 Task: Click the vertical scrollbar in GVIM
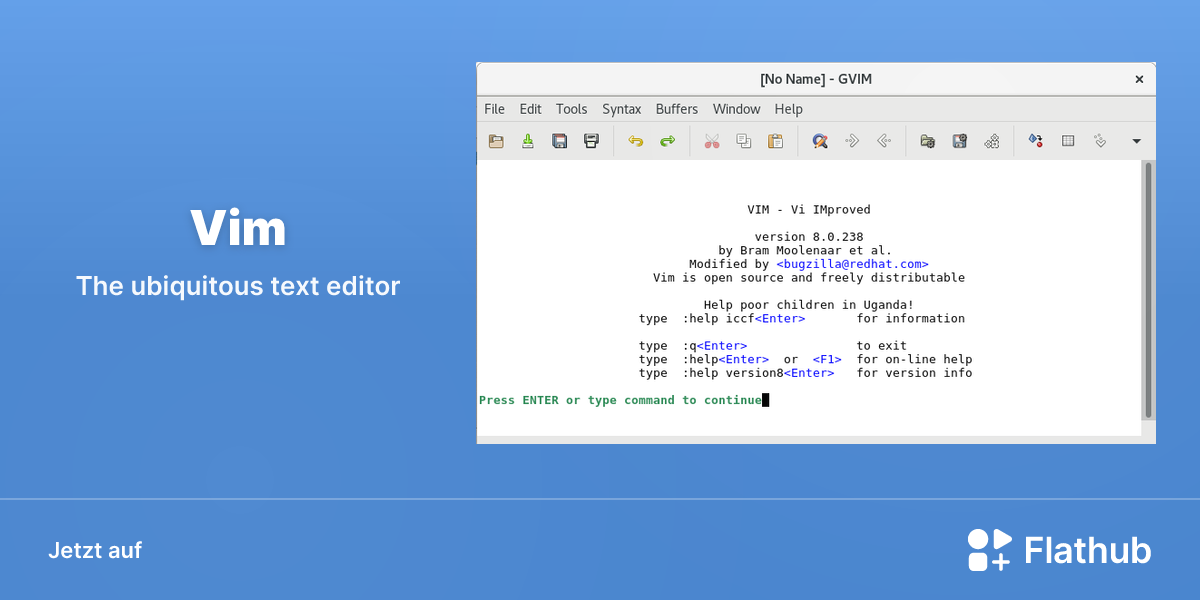(x=1148, y=290)
